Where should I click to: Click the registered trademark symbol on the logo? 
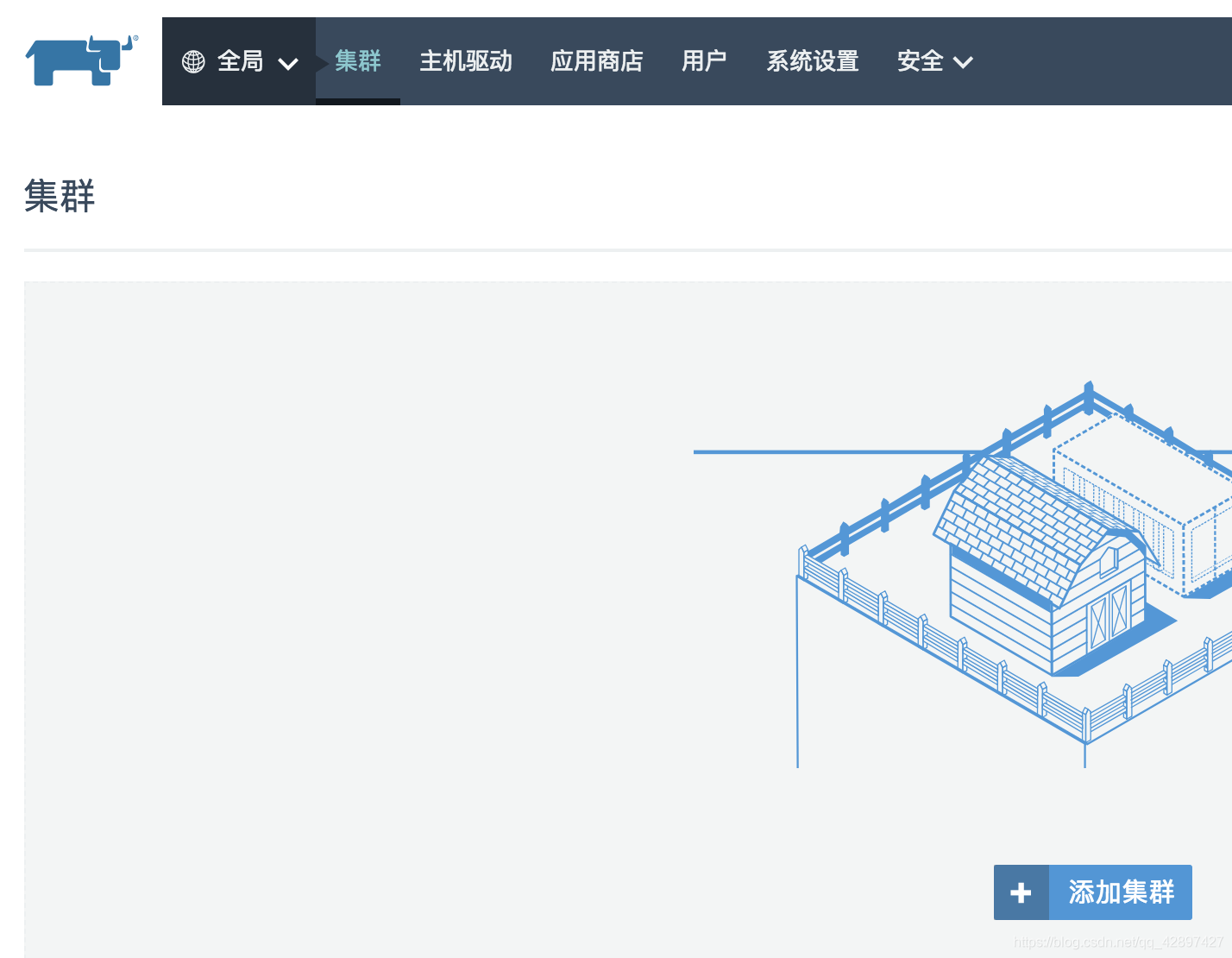click(x=135, y=38)
